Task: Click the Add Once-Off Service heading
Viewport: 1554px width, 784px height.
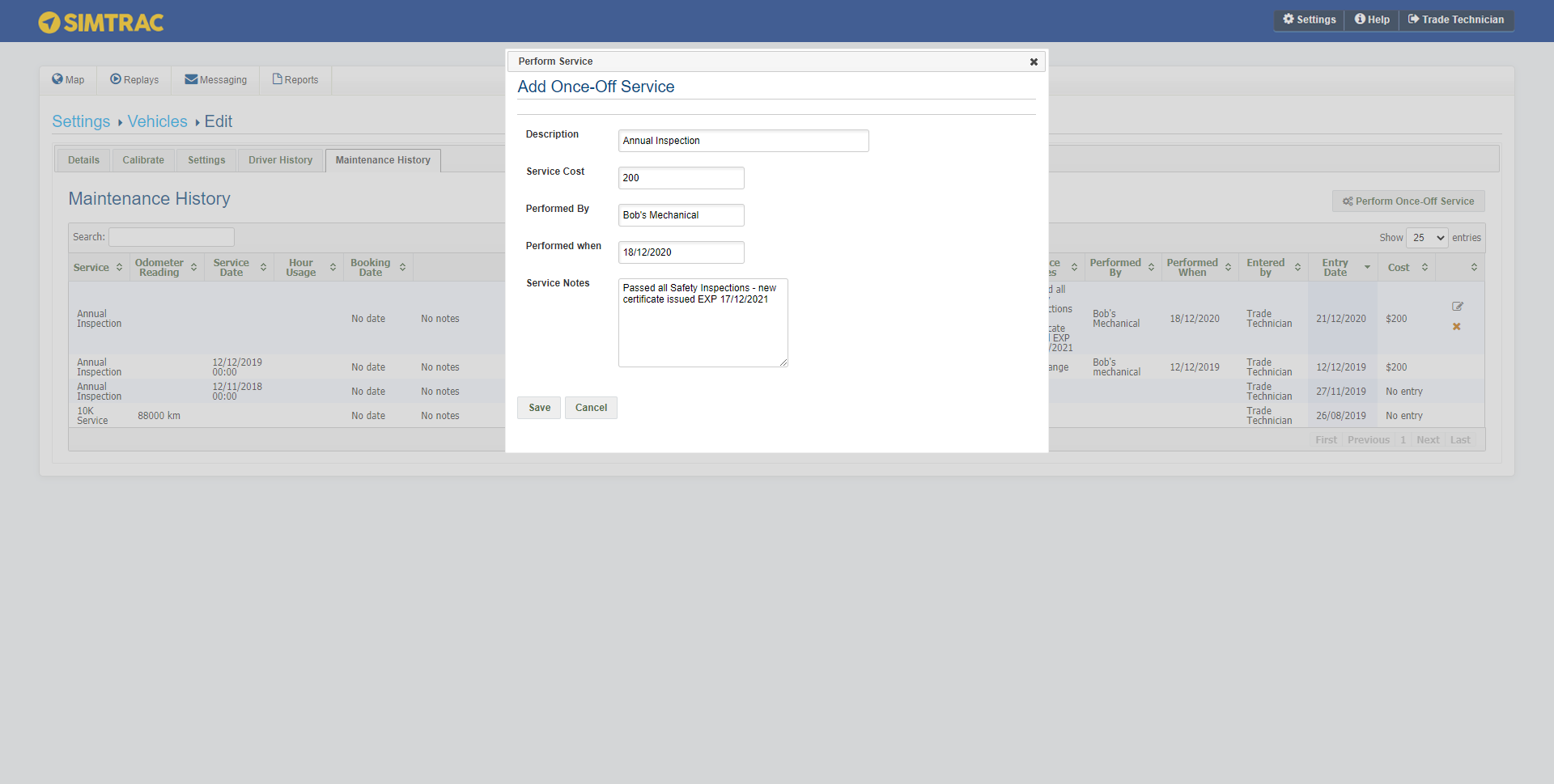Action: point(596,87)
